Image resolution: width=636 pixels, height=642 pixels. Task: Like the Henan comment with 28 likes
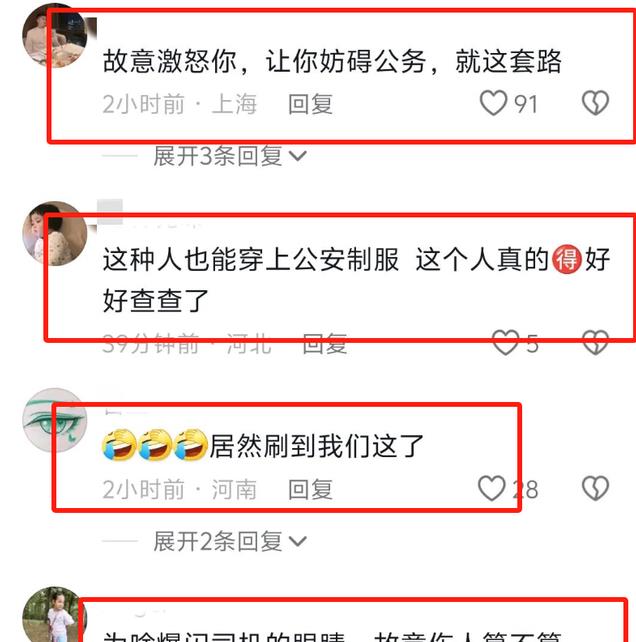(x=491, y=488)
